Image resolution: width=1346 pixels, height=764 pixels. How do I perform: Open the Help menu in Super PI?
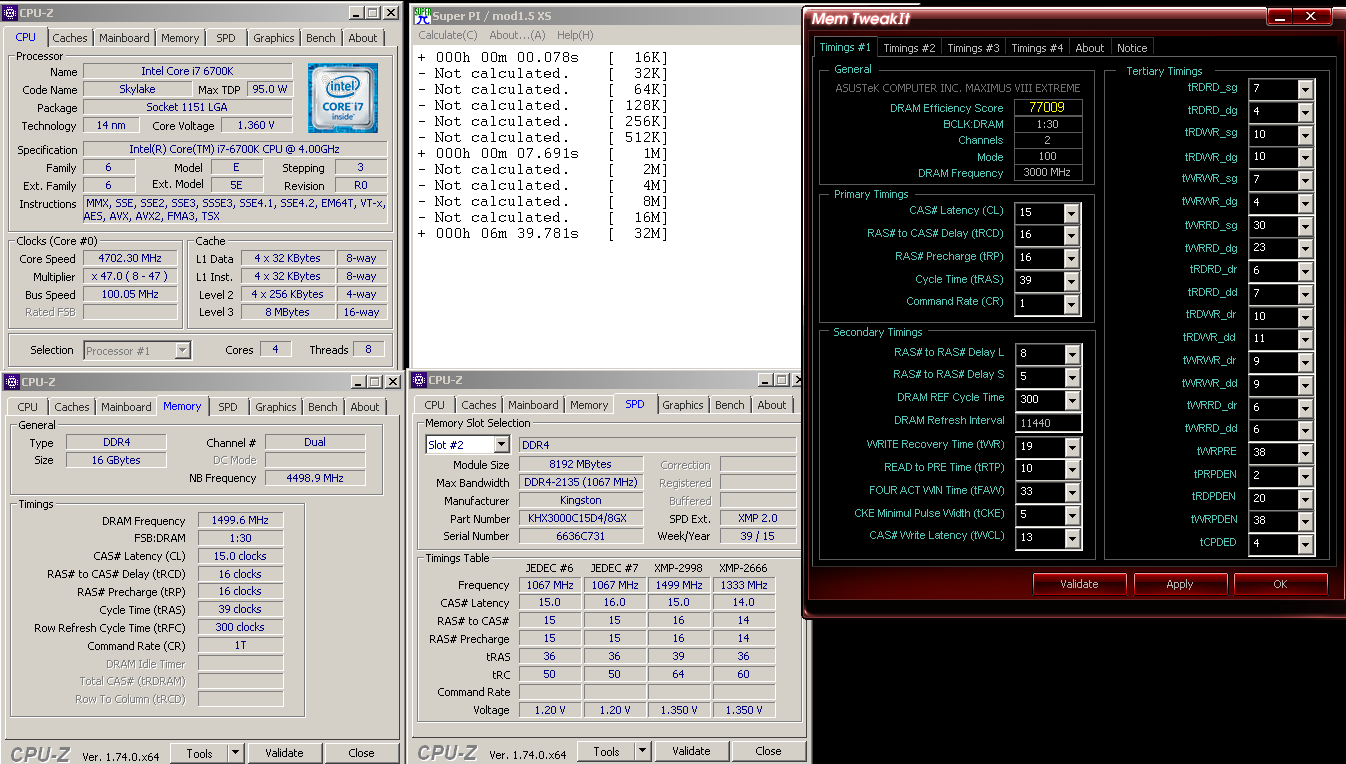[x=575, y=35]
